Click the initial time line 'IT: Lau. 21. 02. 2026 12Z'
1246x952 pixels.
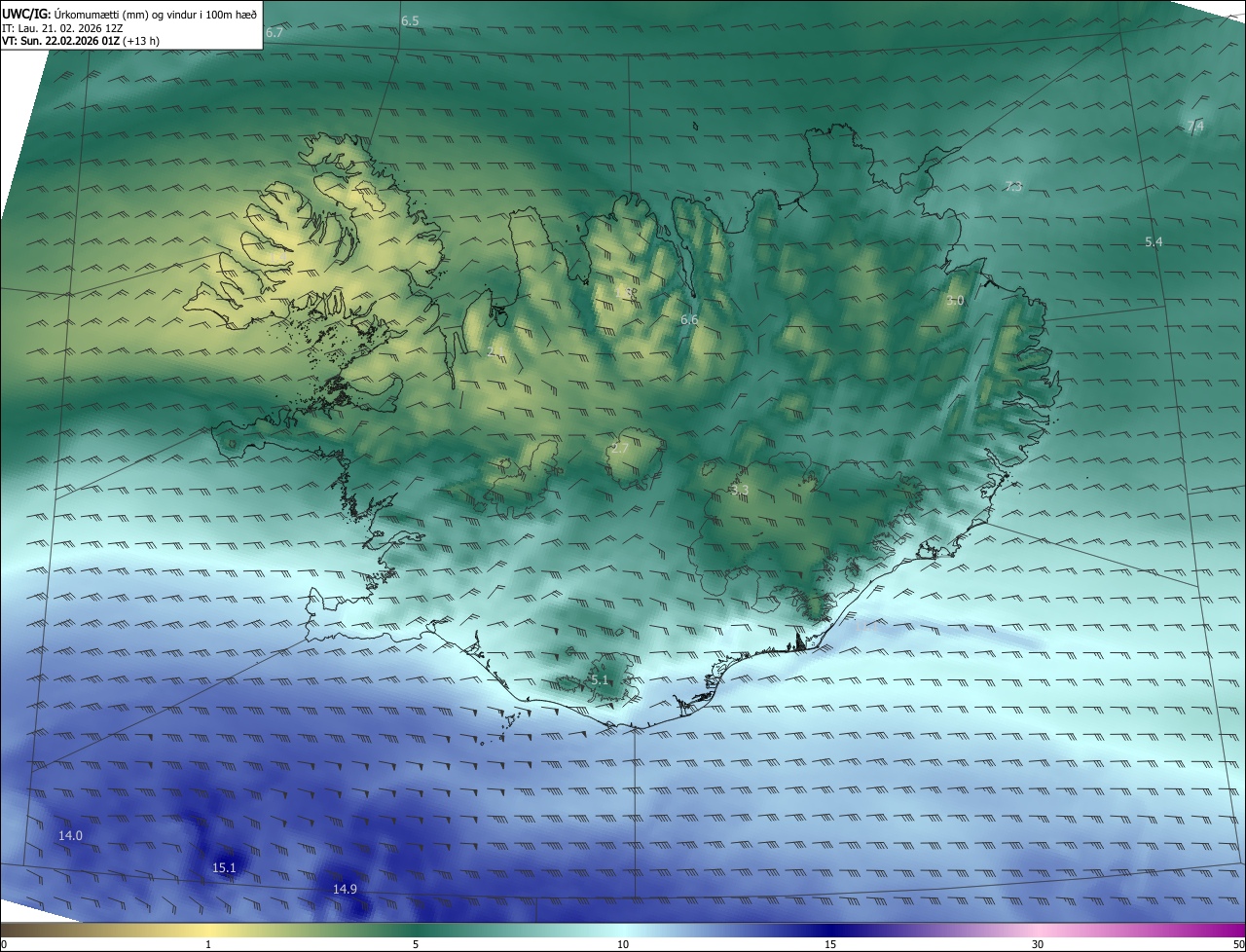point(62,28)
